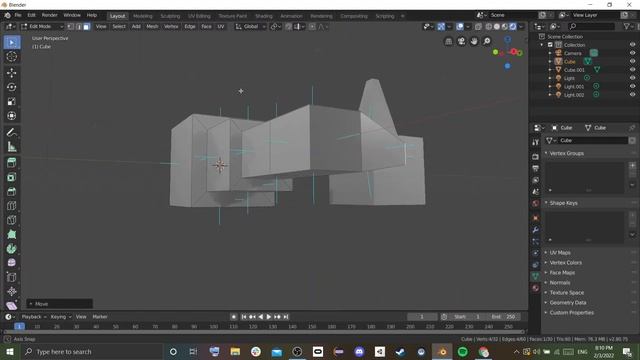Choose the Extrude Region tool
Screen dimensions: 640x360
(x=12, y=162)
